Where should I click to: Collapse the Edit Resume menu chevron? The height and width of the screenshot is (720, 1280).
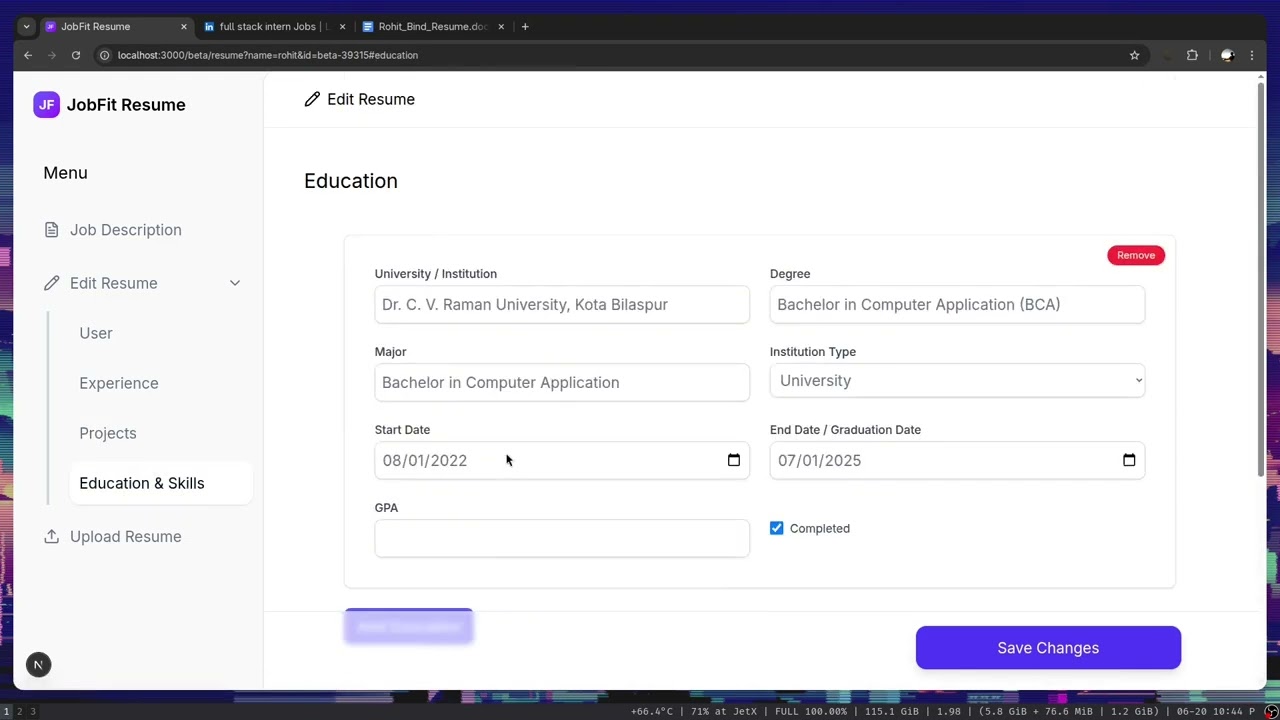tap(235, 283)
